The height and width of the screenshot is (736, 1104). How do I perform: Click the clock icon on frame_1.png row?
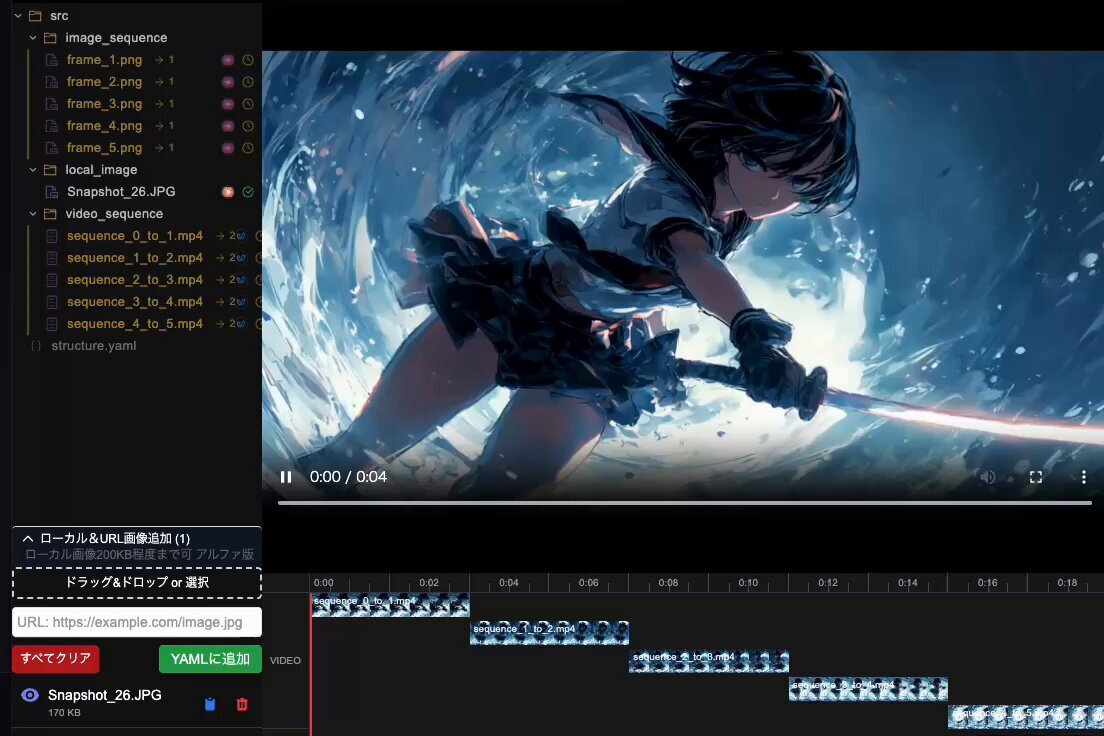248,60
